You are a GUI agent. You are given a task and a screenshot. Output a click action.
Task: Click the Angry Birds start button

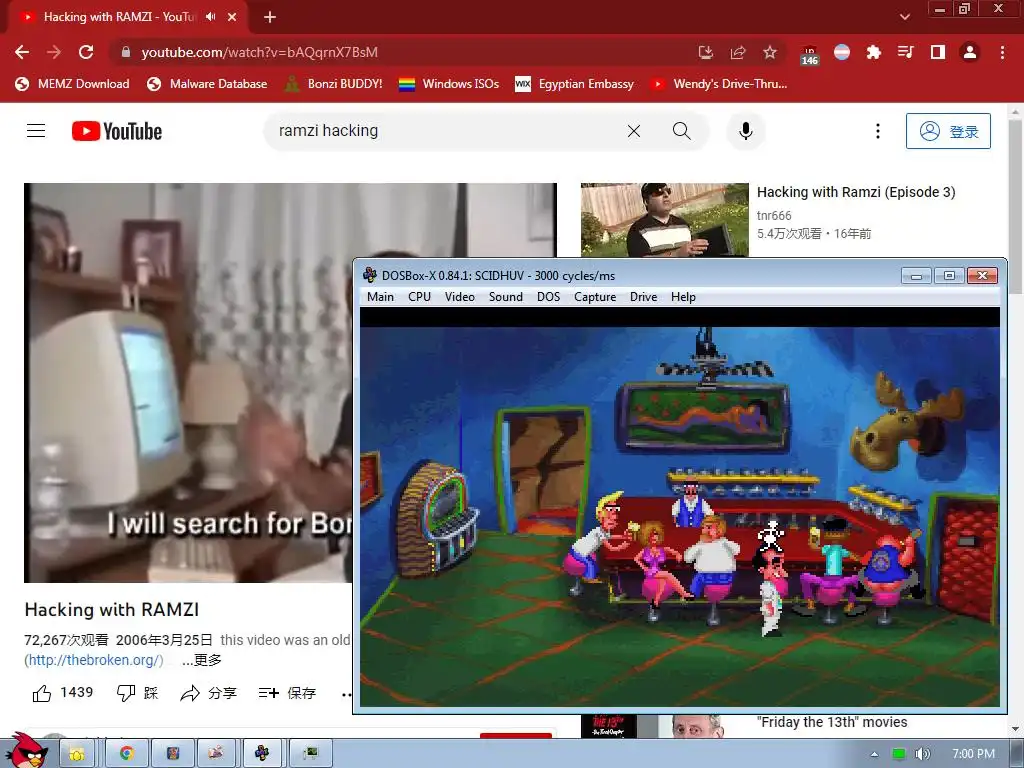tap(26, 750)
